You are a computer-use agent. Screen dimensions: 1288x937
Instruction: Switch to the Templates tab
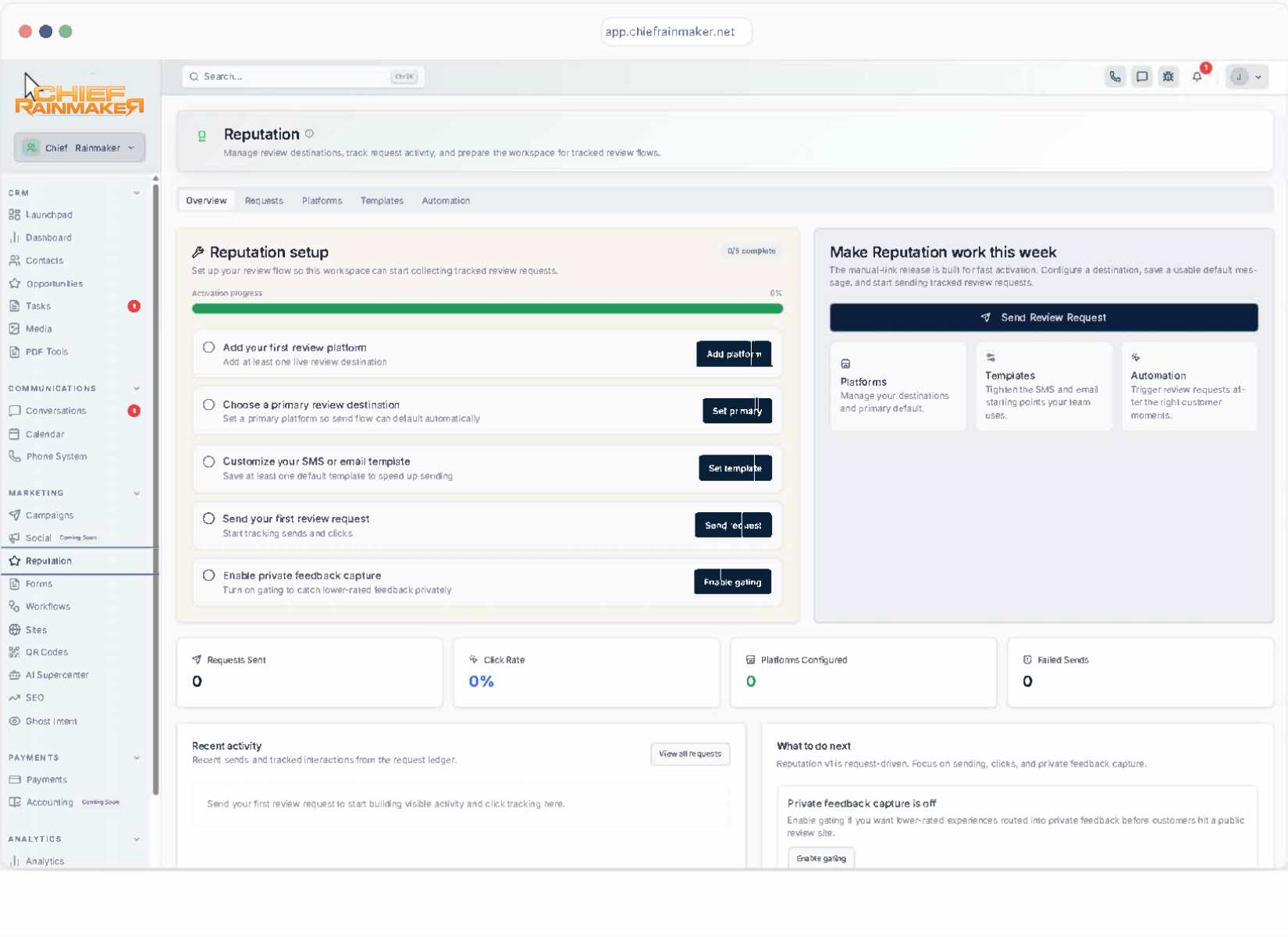[x=382, y=201]
